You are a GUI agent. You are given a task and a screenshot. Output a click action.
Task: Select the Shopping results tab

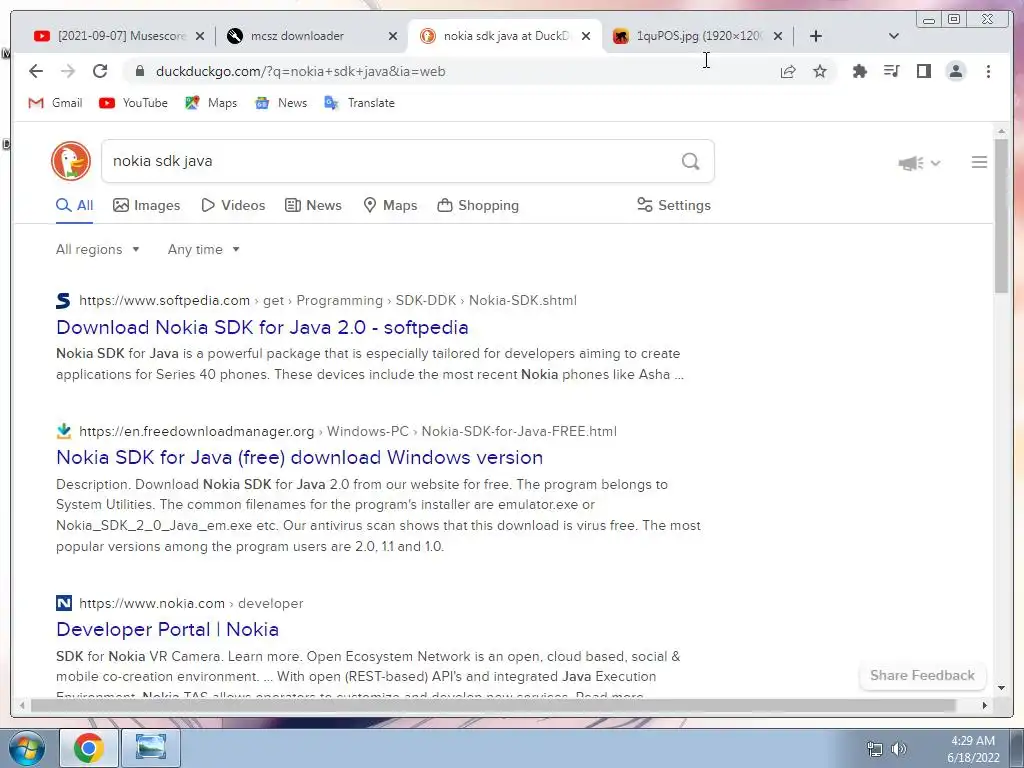coord(478,205)
